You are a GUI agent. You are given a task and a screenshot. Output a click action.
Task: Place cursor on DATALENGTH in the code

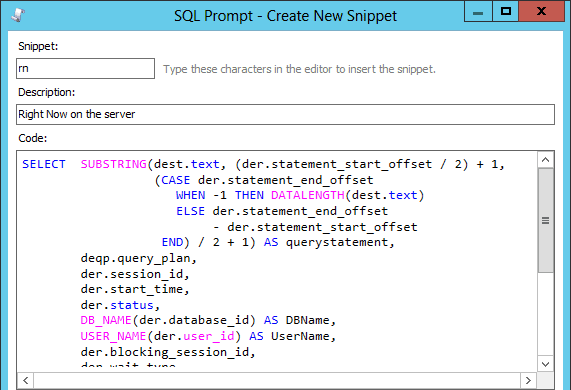(308, 195)
